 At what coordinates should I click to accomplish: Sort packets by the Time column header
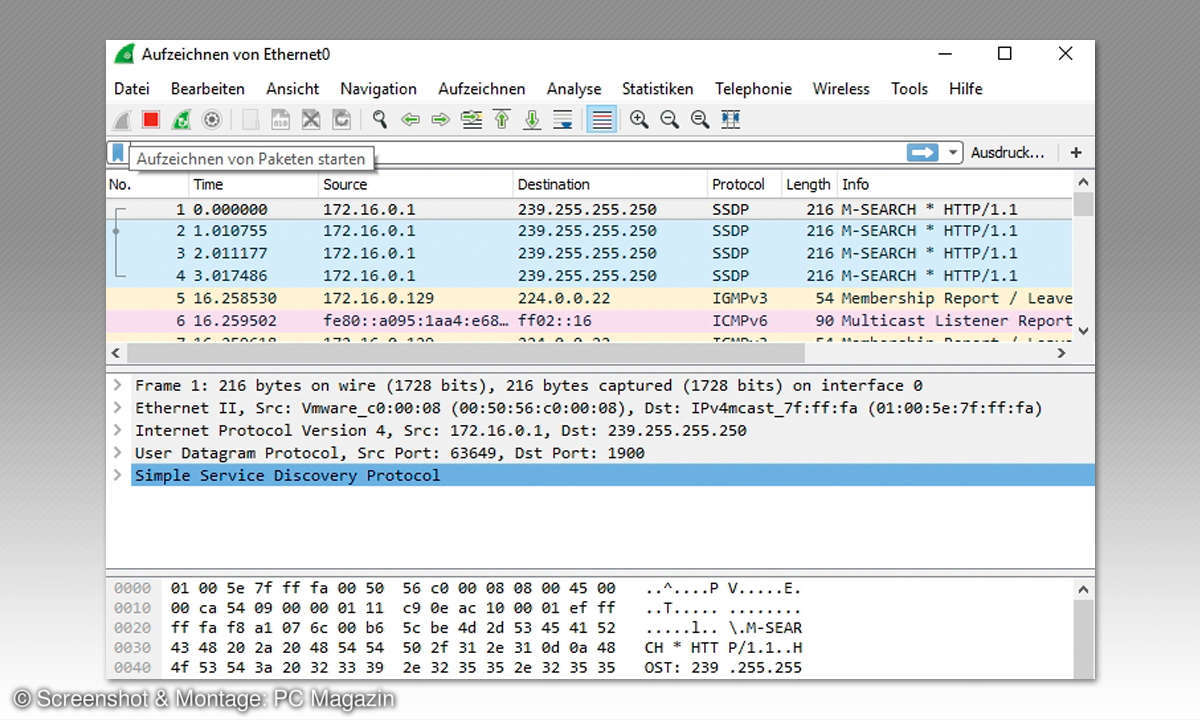[x=253, y=184]
